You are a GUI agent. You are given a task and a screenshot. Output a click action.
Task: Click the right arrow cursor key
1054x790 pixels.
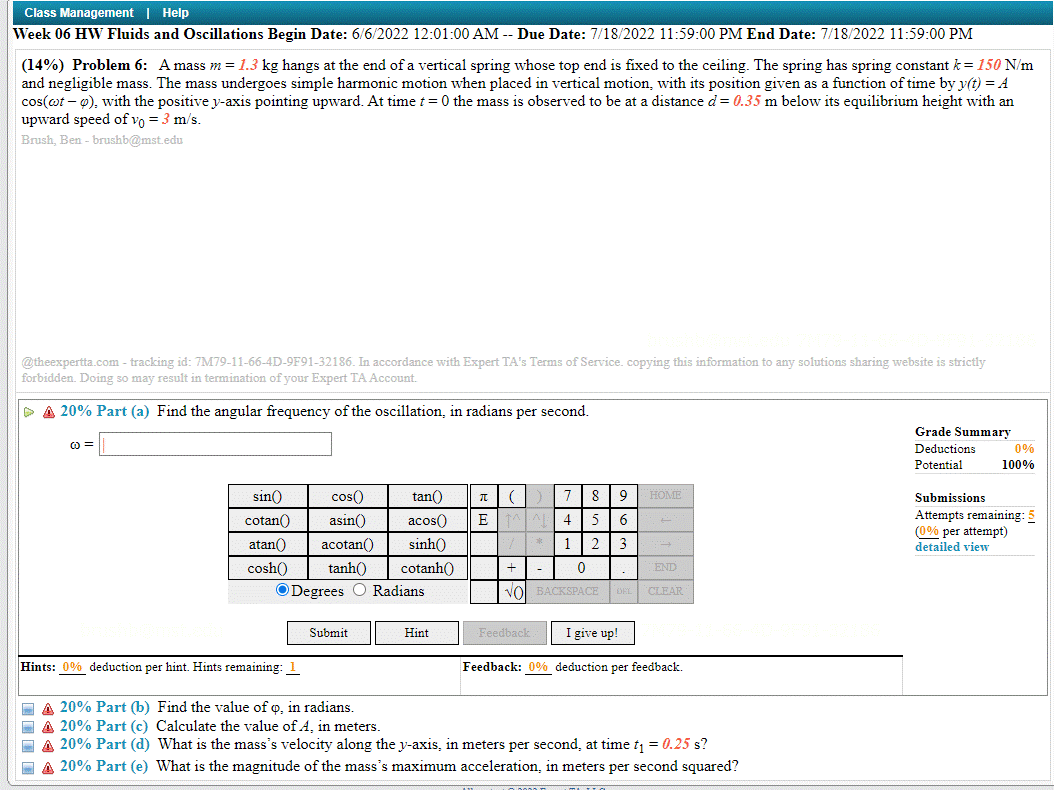coord(665,544)
